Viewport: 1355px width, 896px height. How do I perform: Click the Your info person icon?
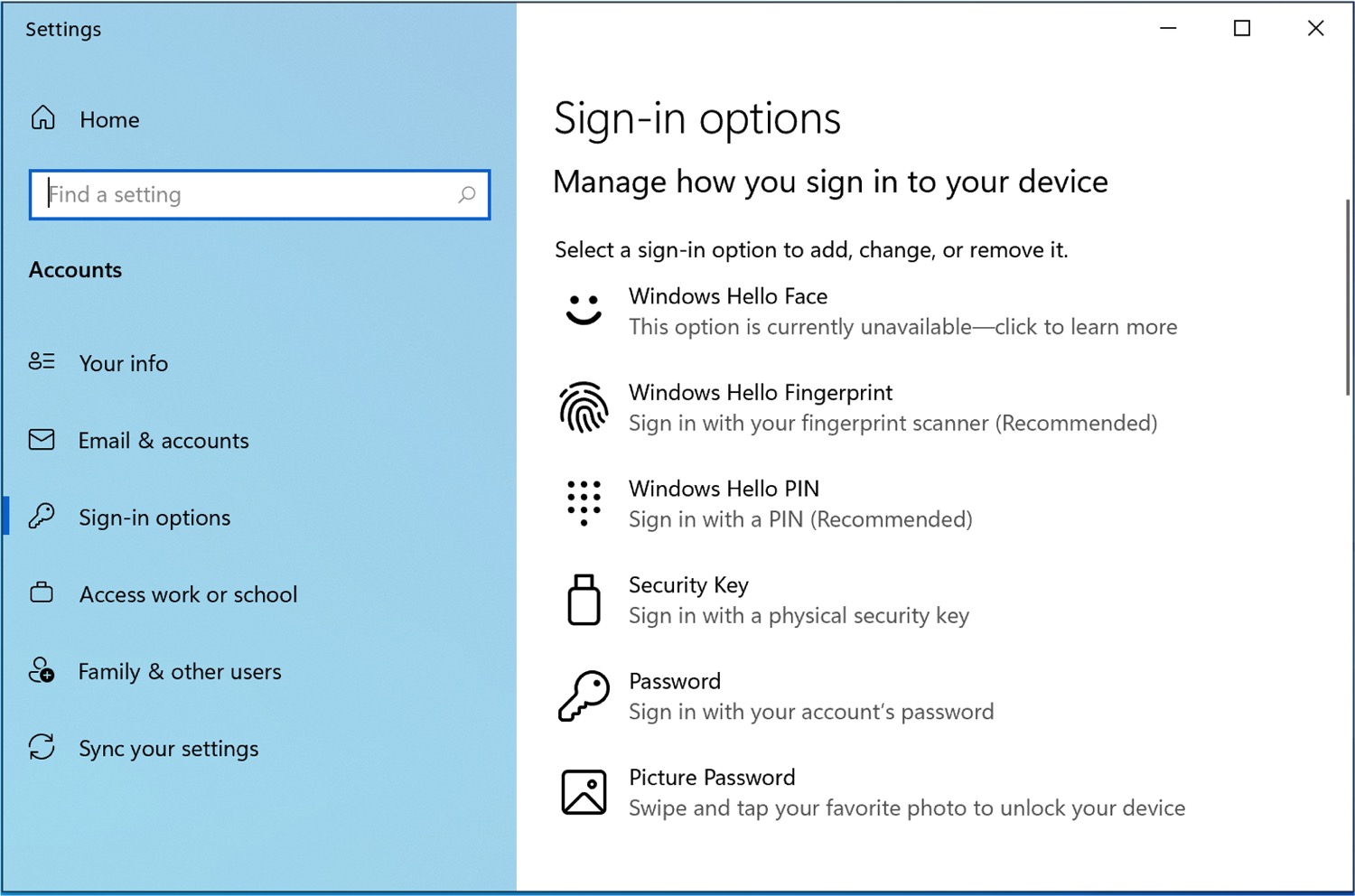42,362
